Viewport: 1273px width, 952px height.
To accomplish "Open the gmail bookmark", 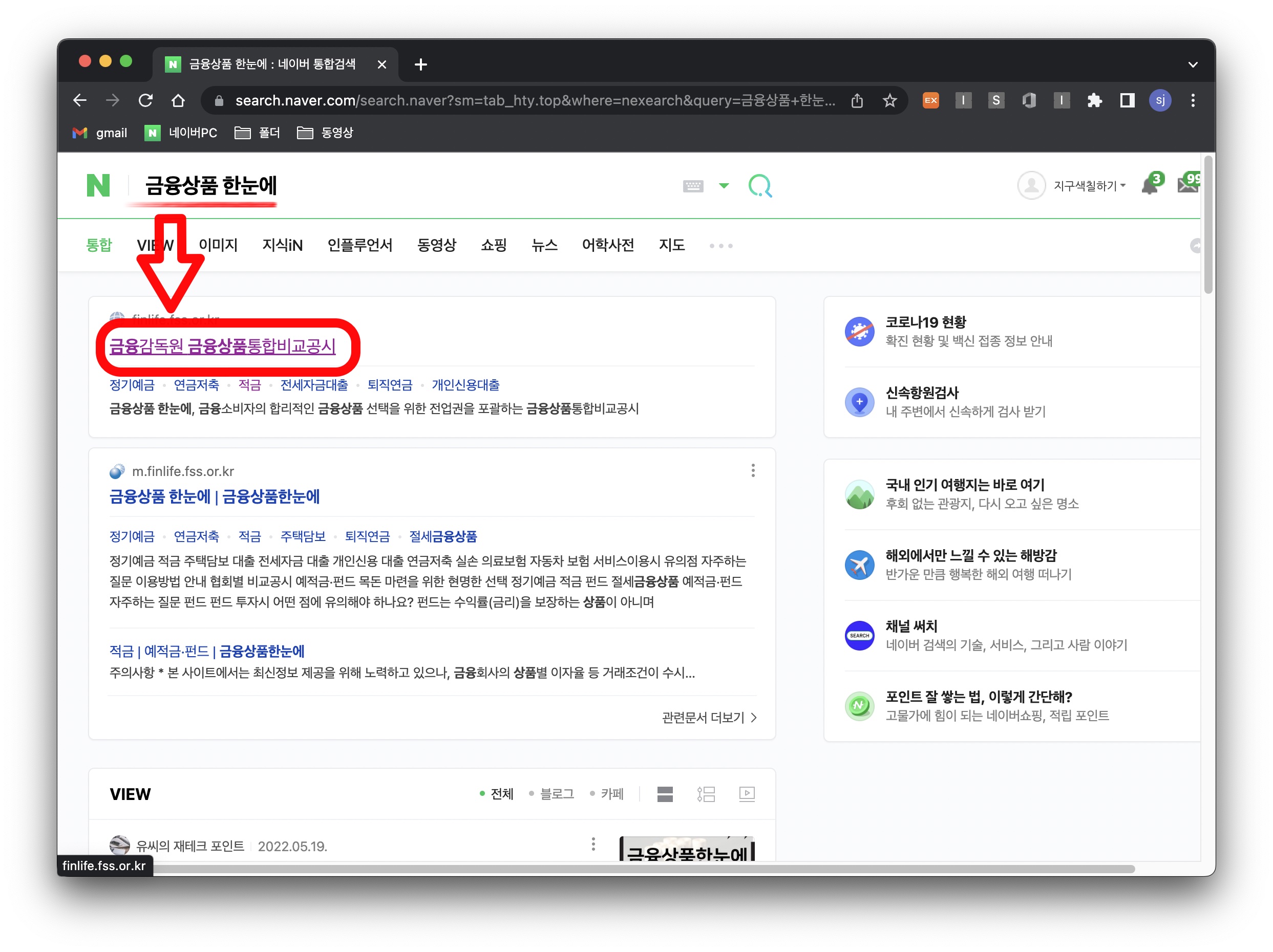I will (x=99, y=133).
